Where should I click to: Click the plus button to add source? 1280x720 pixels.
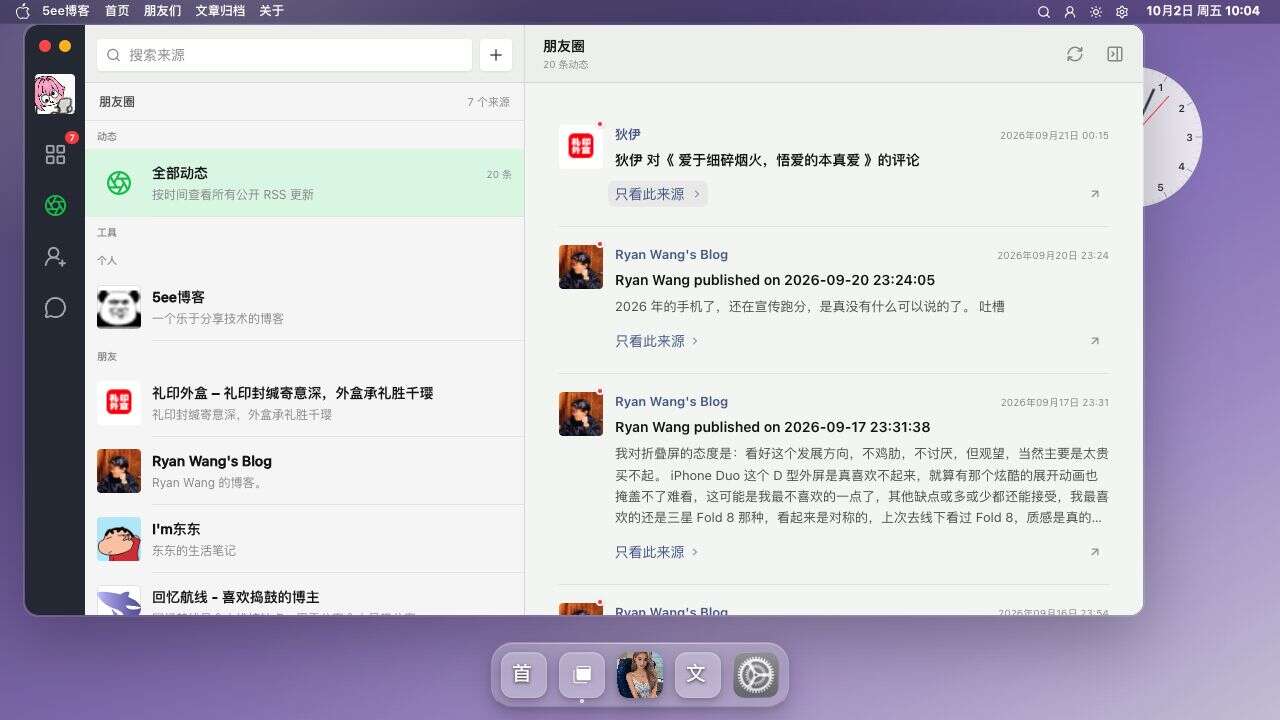(496, 55)
